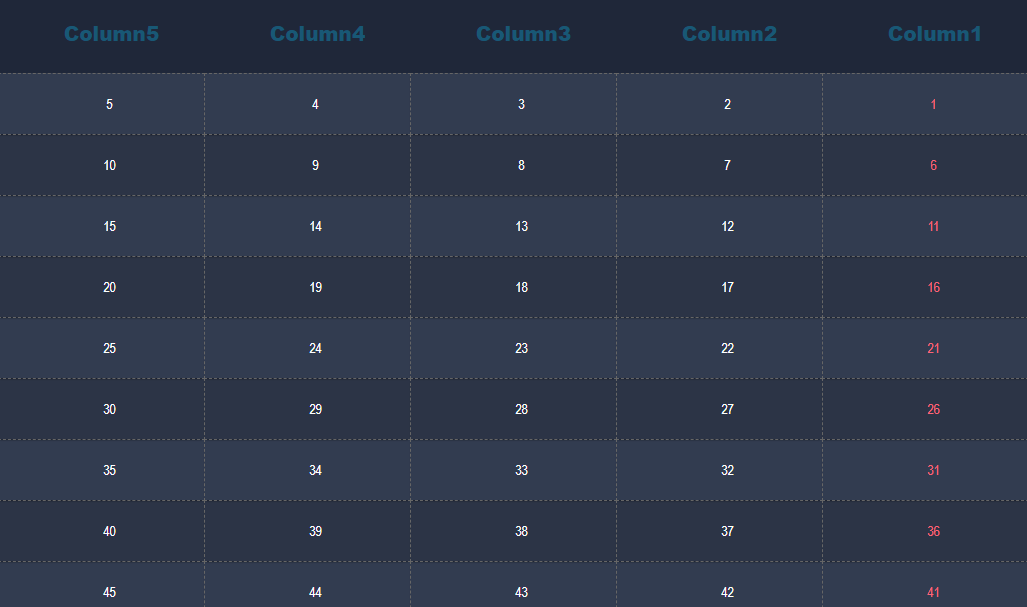Click the Column2 header
Screen dimensions: 1027x607
click(x=729, y=33)
